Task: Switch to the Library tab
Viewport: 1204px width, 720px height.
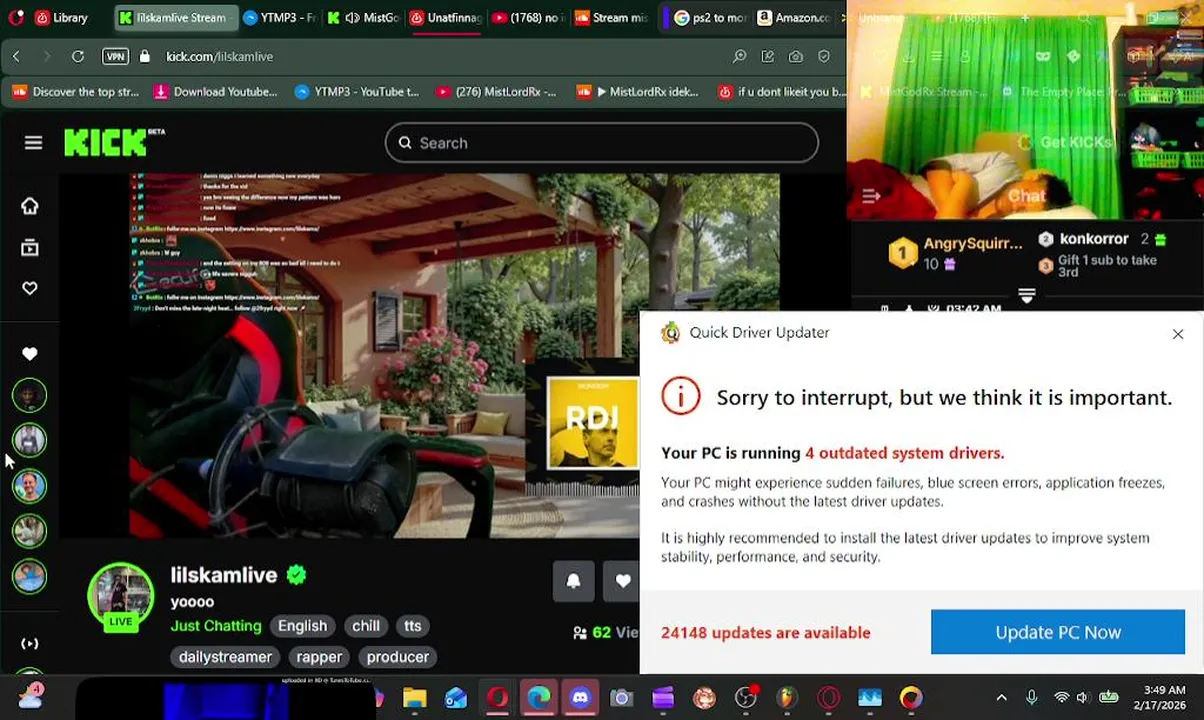Action: coord(62,18)
